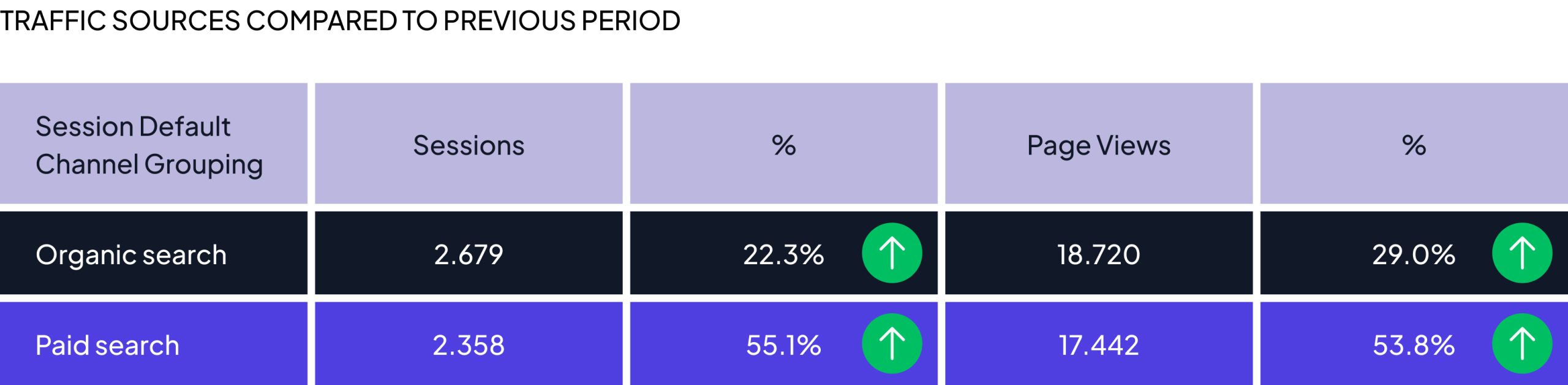This screenshot has width=1568, height=385.
Task: Click green up arrow beside 29.0%
Action: 1522,253
